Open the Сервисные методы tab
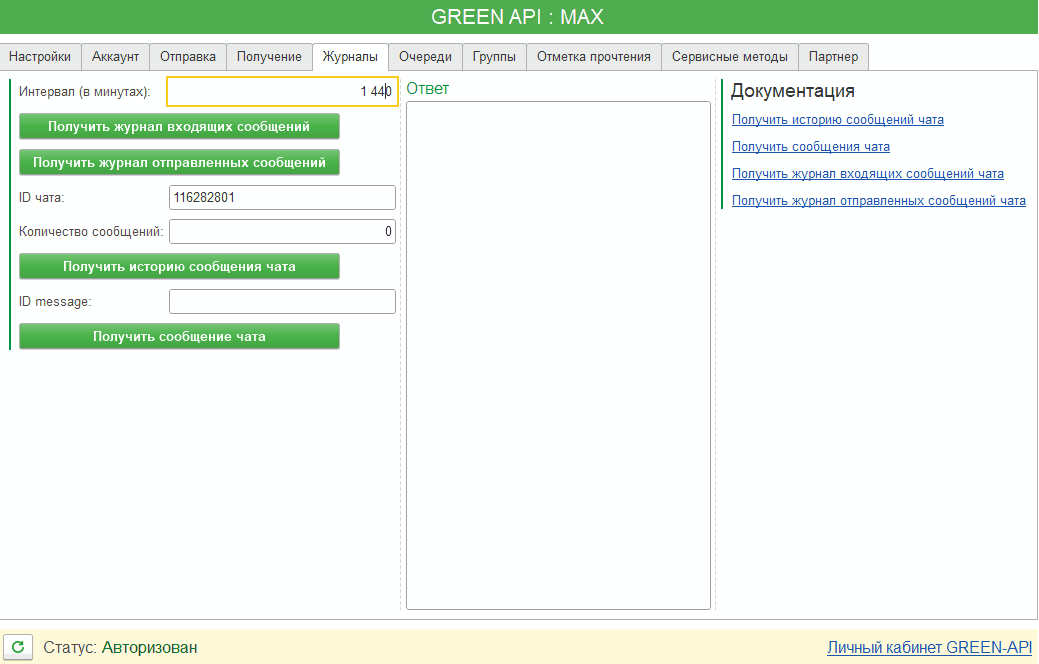The height and width of the screenshot is (664, 1039). (730, 57)
